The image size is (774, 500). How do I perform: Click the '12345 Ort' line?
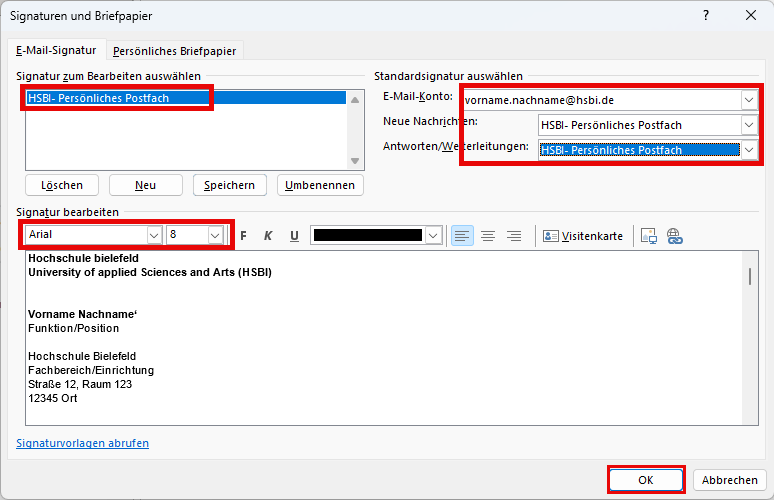[x=52, y=398]
